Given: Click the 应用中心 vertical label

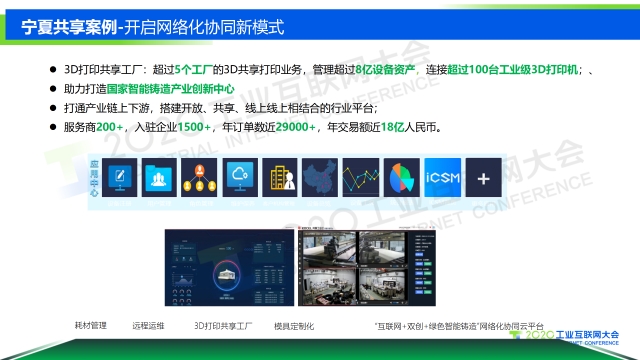Looking at the screenshot, I should (x=94, y=178).
